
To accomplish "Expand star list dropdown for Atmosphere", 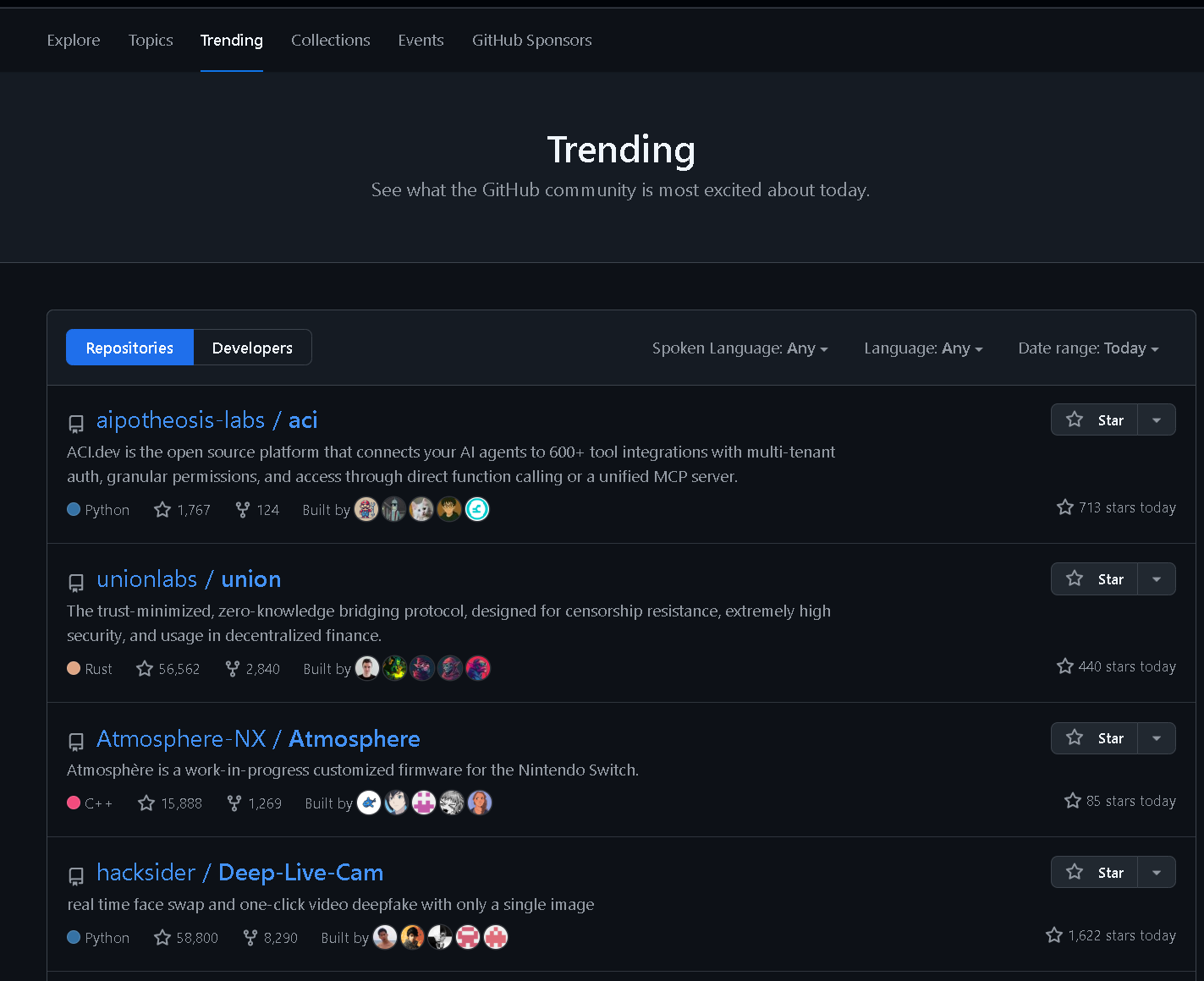I will tap(1157, 738).
